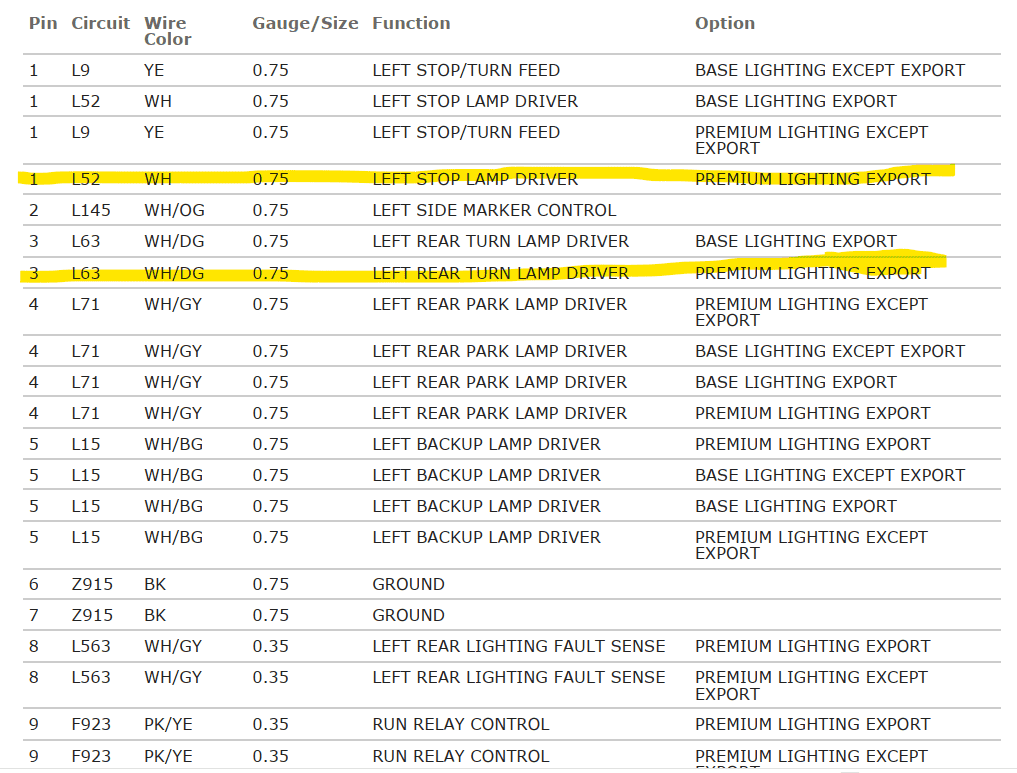Image resolution: width=1017 pixels, height=773 pixels.
Task: Click "PK/YE" in the F923 PREMIUM LIGHTING EXPORT row
Action: tap(168, 724)
